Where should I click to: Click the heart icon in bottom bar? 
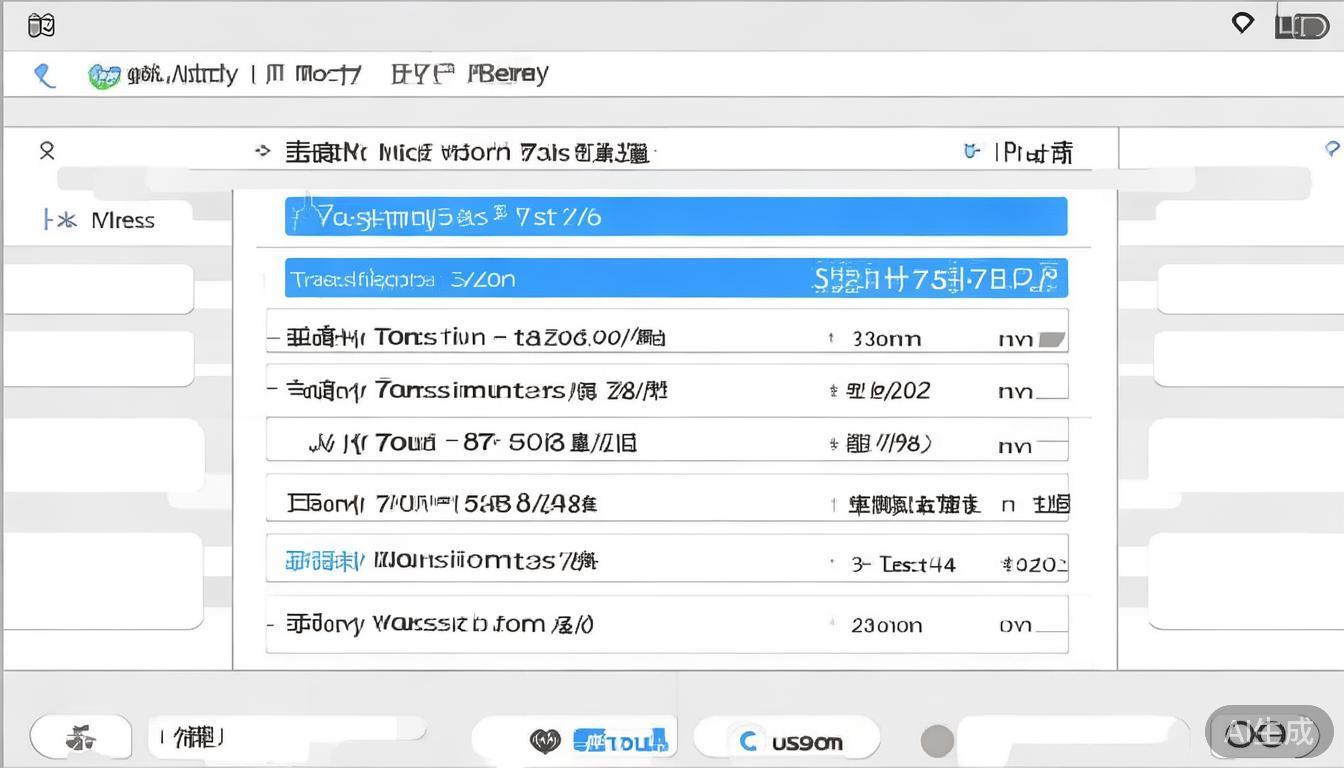(545, 741)
